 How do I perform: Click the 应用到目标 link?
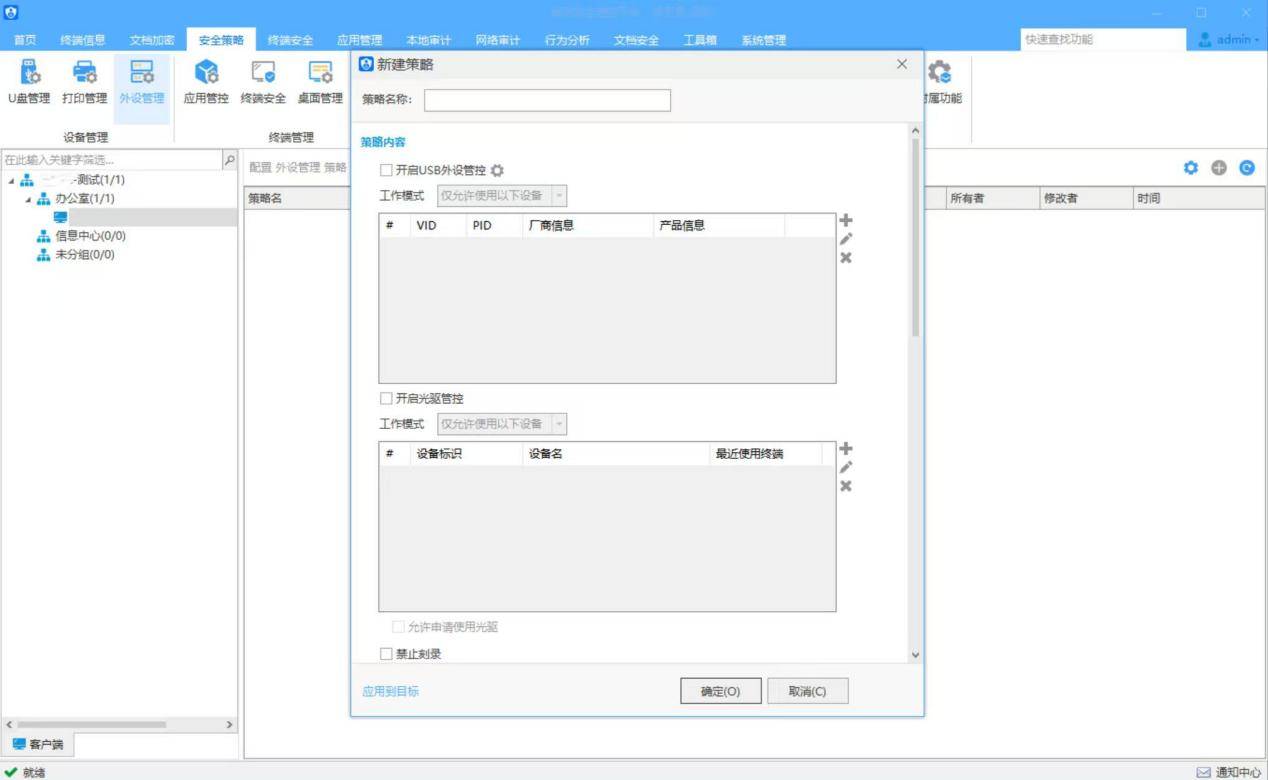[x=390, y=691]
